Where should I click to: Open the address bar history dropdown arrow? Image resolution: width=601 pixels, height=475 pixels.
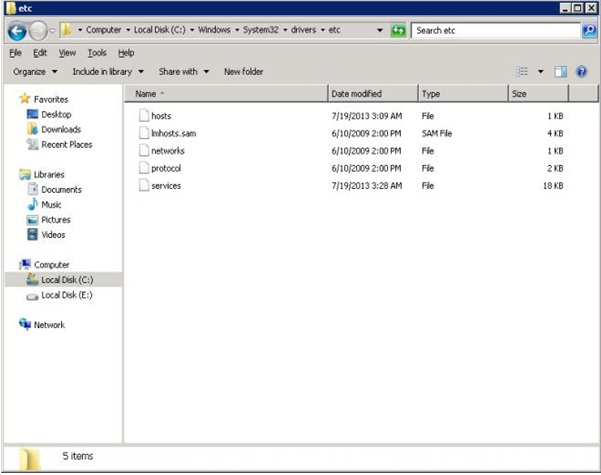[380, 30]
